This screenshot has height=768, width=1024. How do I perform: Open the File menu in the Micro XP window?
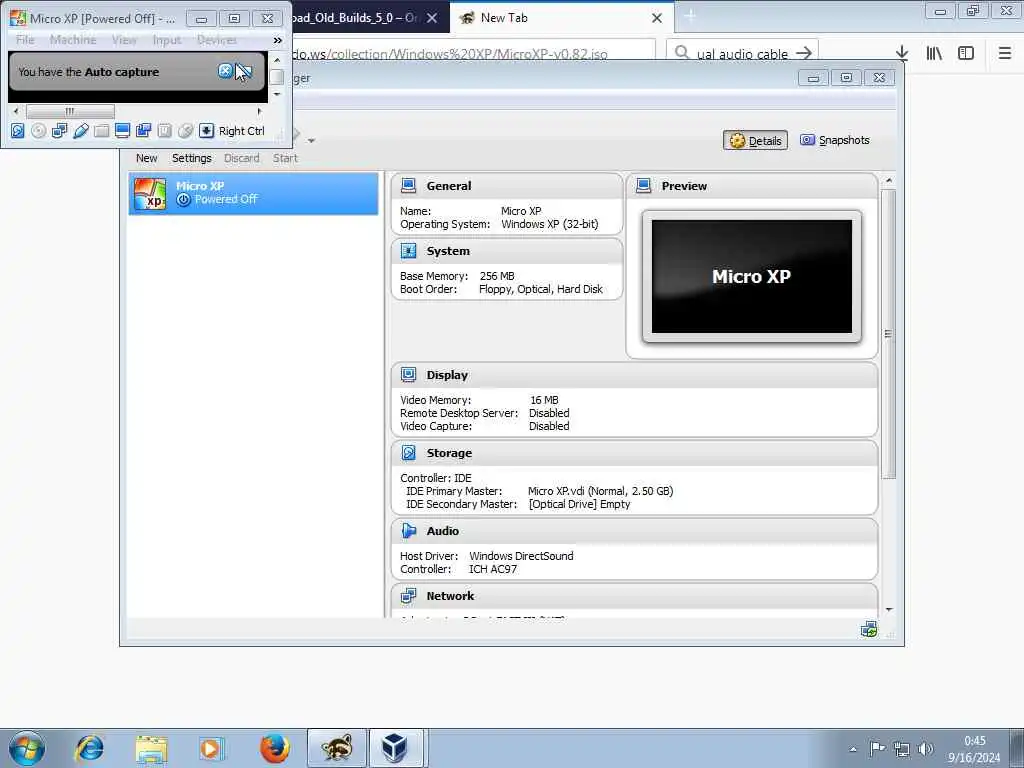click(25, 40)
